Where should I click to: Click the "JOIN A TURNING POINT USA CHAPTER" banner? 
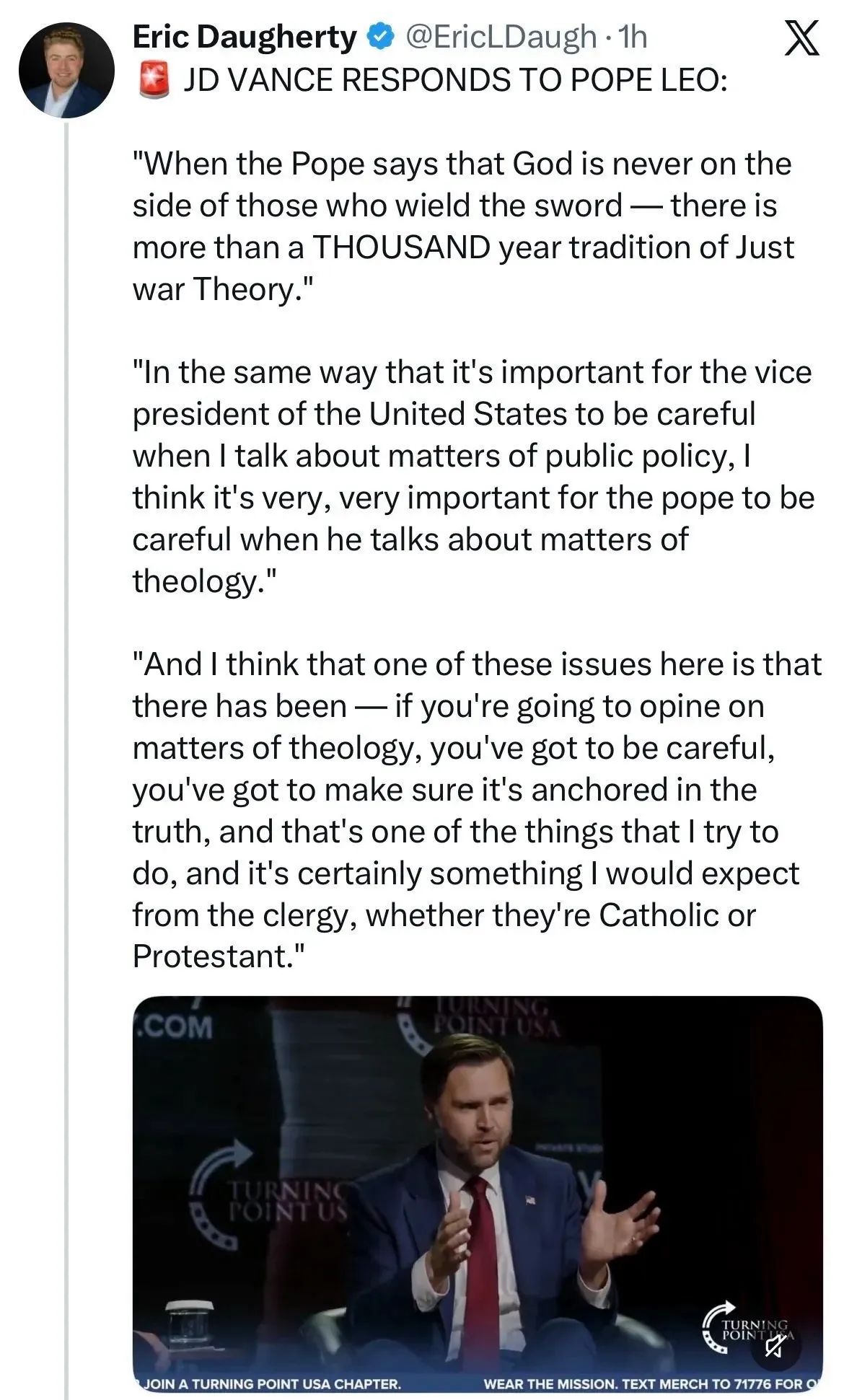(273, 1384)
